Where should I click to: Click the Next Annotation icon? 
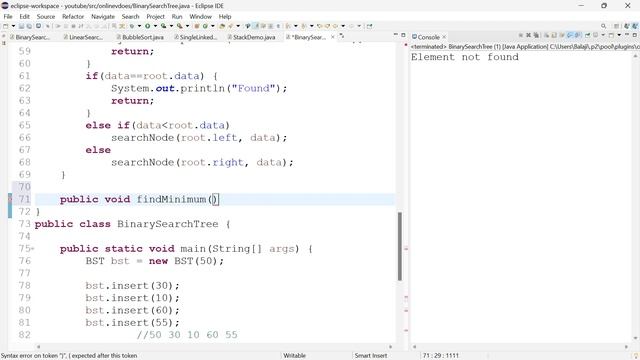click(x=288, y=26)
